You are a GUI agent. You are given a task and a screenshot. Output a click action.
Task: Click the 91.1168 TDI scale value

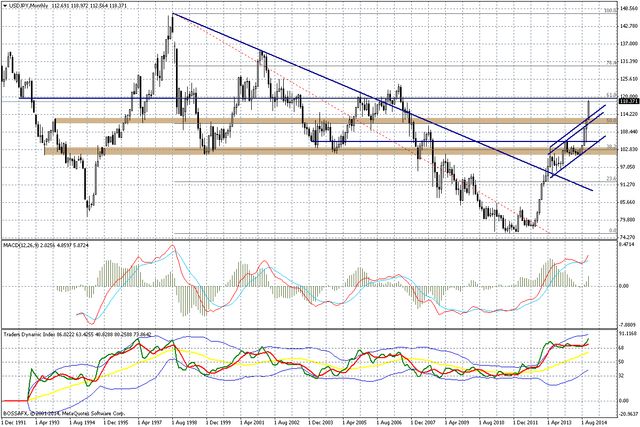pos(629,334)
